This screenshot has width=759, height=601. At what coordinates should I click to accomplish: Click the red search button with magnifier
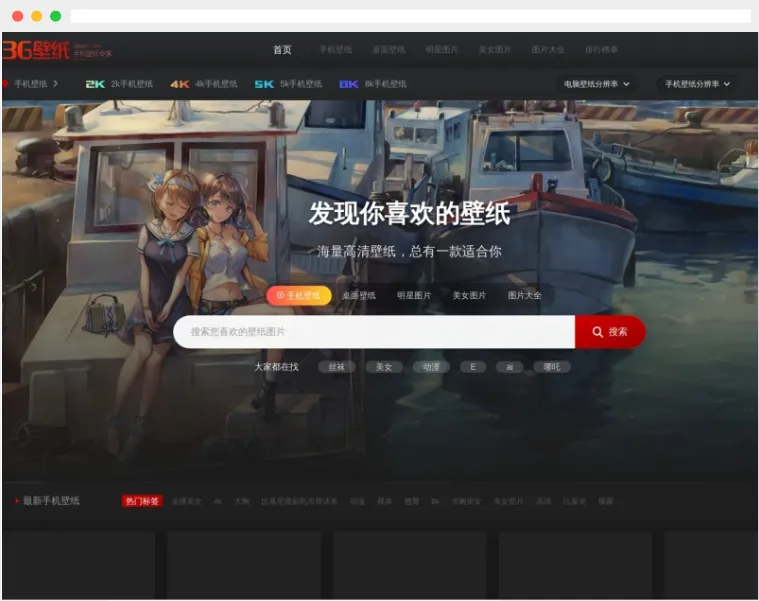pyautogui.click(x=610, y=332)
